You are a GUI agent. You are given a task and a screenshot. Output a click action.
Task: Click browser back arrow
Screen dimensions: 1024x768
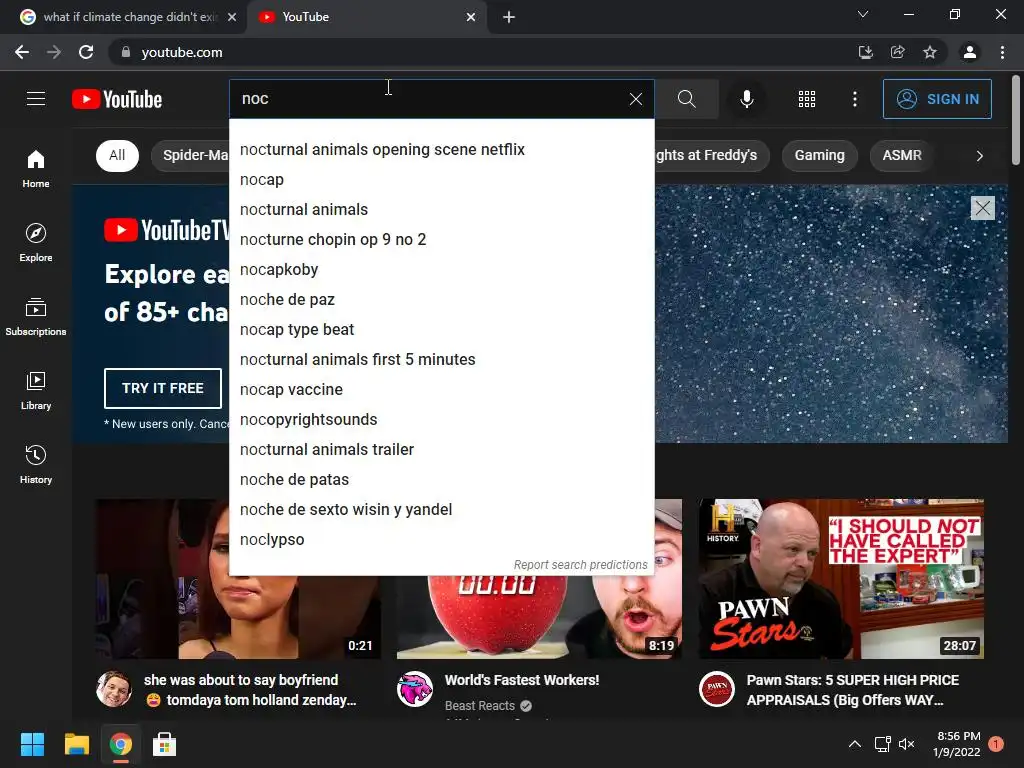[x=22, y=52]
